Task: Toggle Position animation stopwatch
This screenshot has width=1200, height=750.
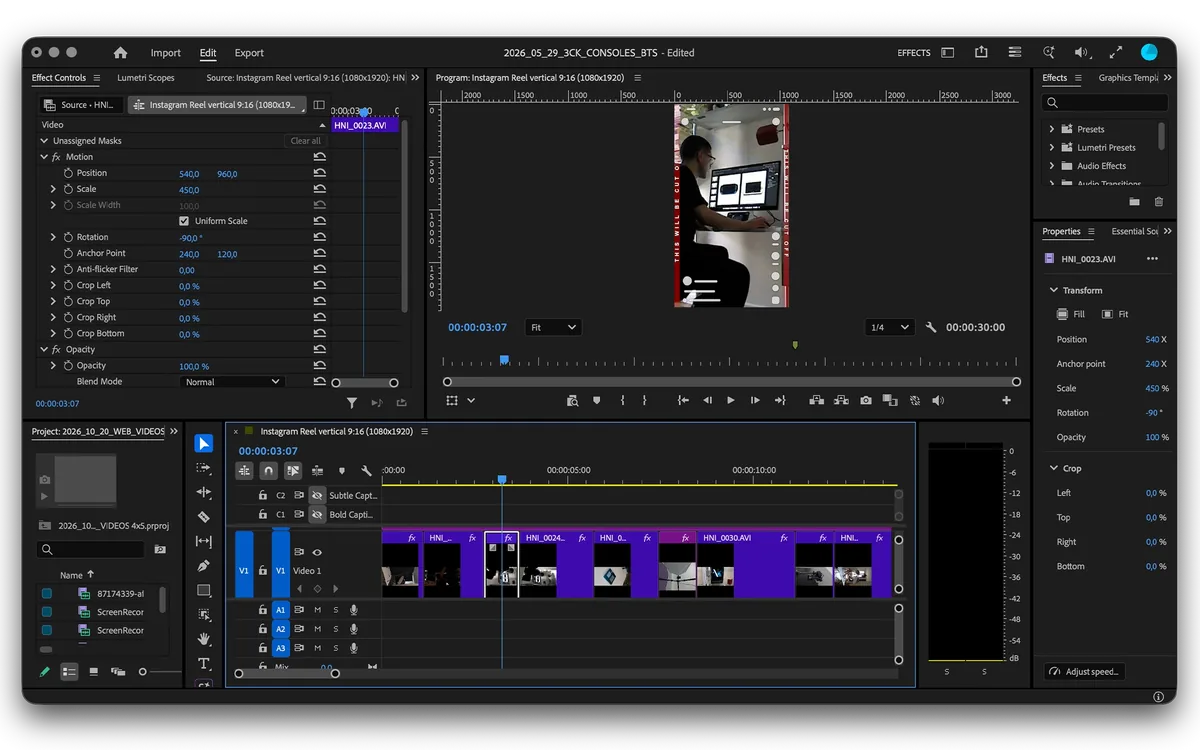Action: [68, 173]
